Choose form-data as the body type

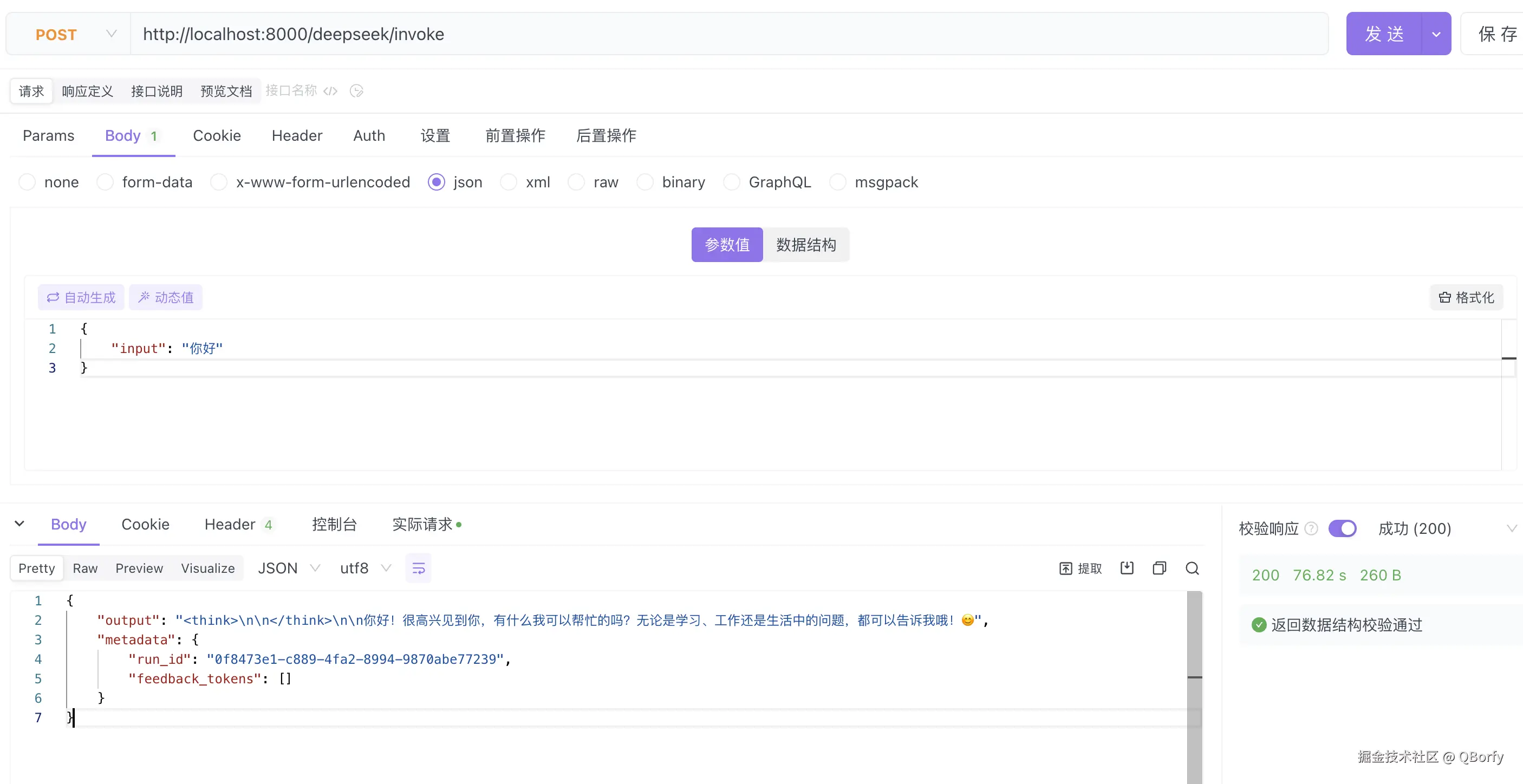tap(105, 182)
